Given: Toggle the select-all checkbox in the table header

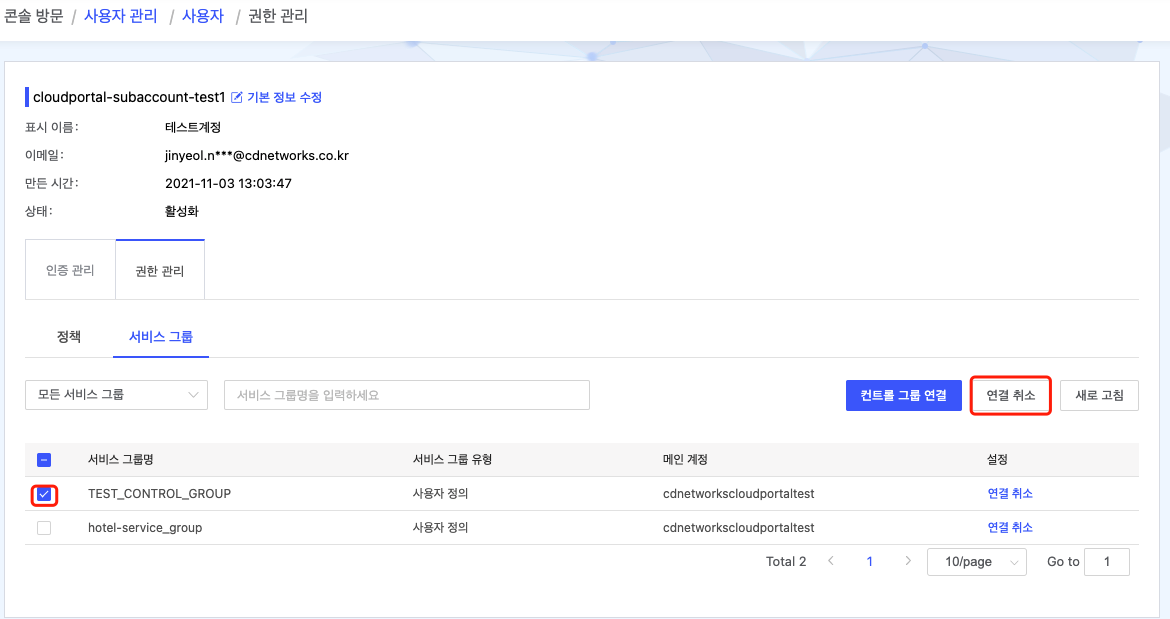Looking at the screenshot, I should click(x=43, y=459).
